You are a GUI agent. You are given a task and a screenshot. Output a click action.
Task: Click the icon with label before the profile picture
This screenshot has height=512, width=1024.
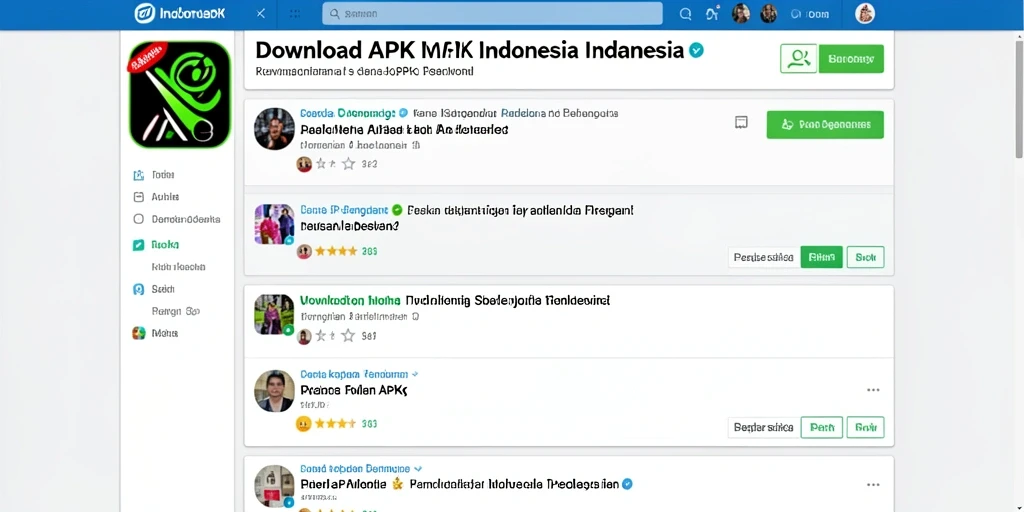[810, 14]
